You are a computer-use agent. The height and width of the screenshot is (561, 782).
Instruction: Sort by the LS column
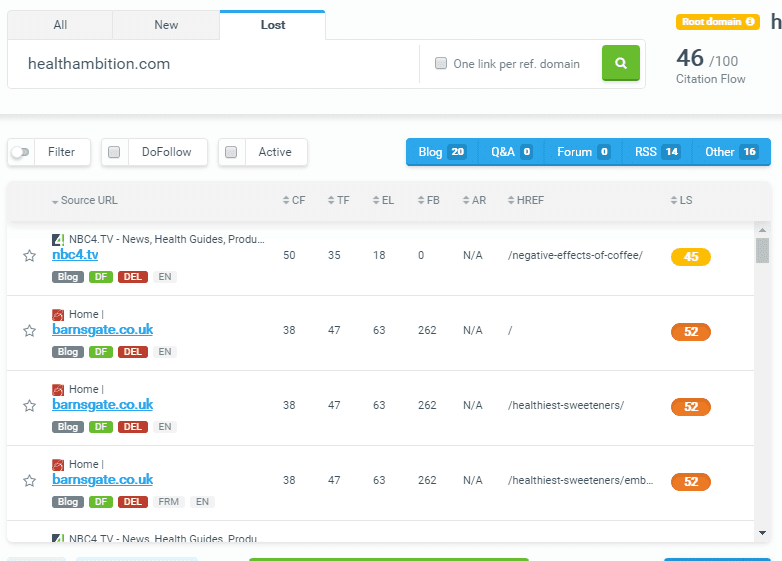(x=681, y=200)
